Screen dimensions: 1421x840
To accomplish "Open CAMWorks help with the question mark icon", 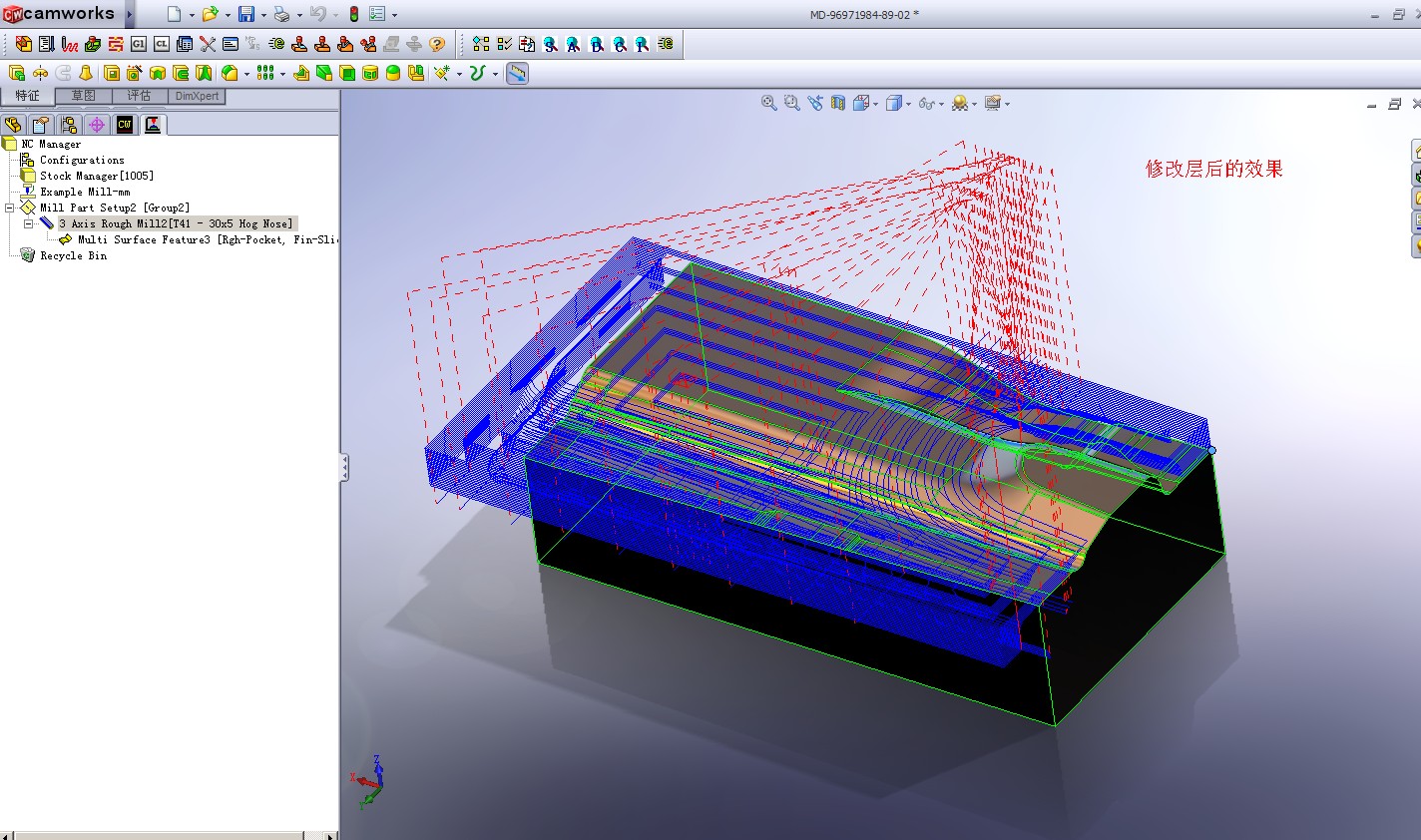I will (437, 44).
